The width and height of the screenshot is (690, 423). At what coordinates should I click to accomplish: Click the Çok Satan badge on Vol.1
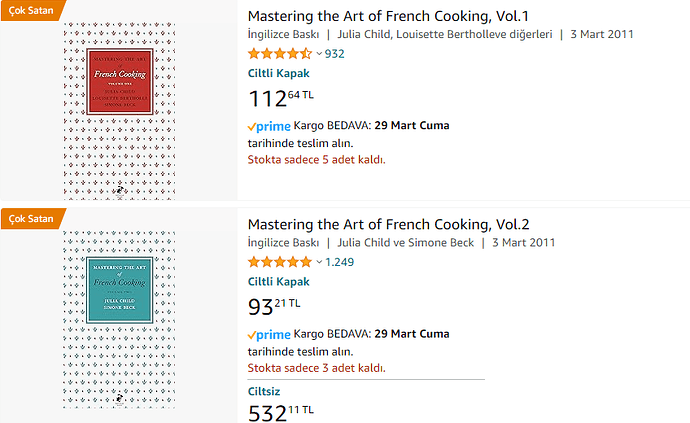(32, 10)
